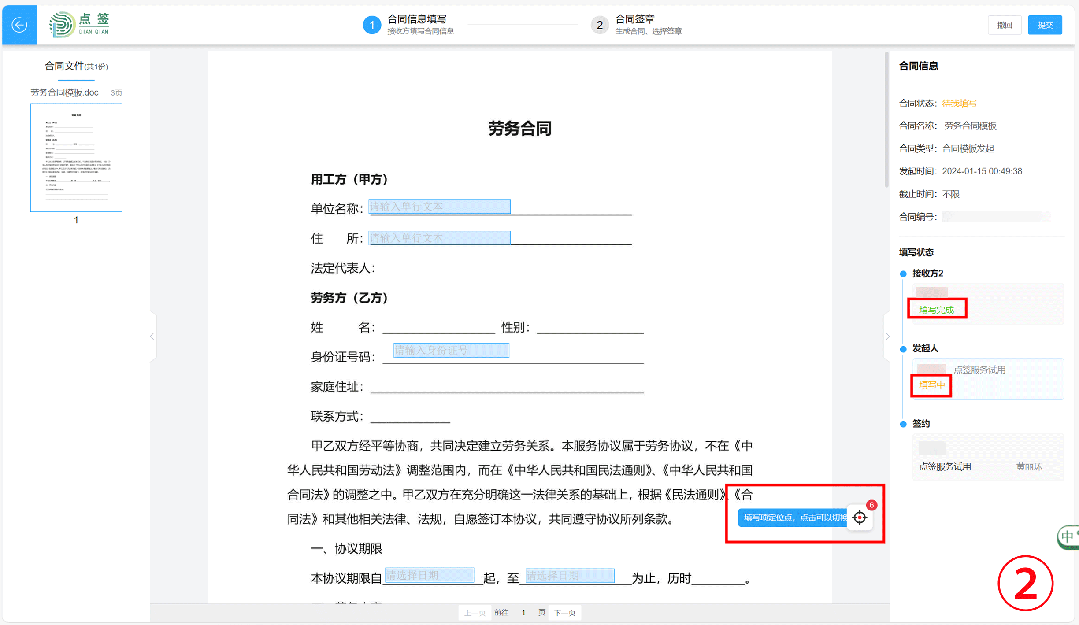Click the 合同信息 panel heading

click(x=919, y=66)
